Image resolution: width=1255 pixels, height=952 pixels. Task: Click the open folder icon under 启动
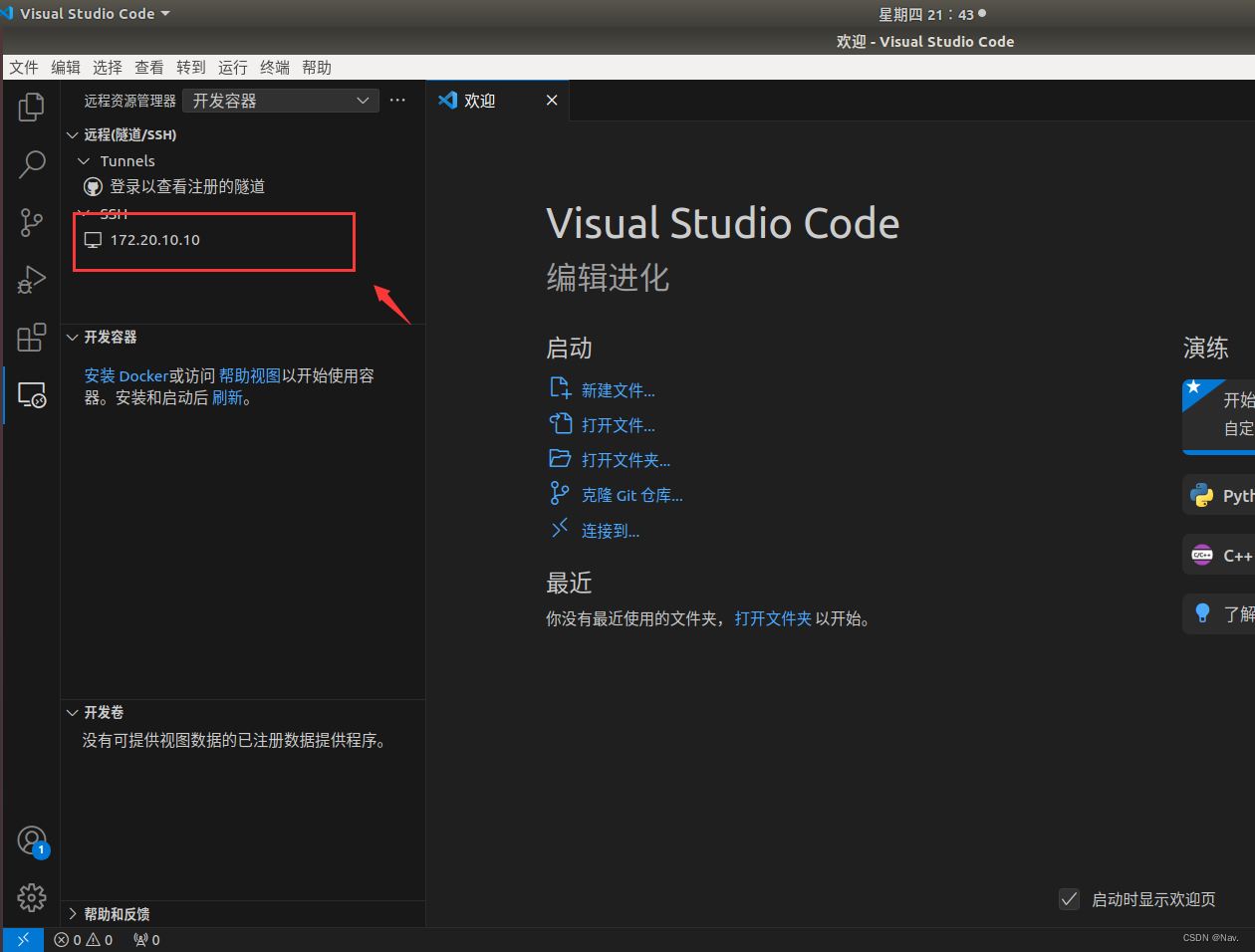click(x=561, y=458)
